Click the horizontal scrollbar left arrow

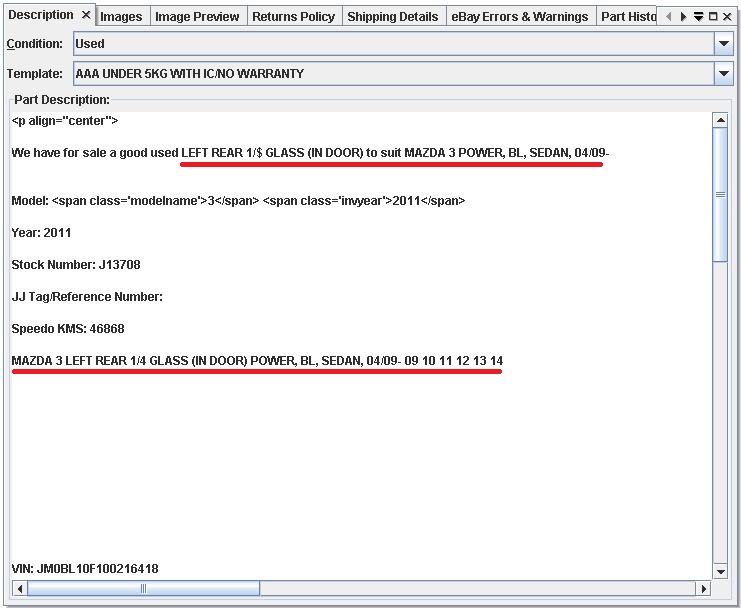pyautogui.click(x=19, y=589)
